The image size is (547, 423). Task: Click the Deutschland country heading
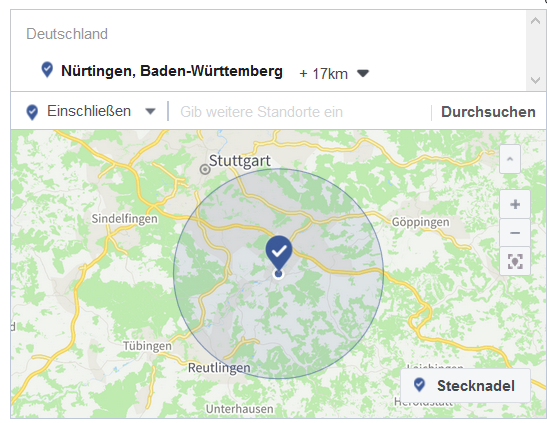pos(67,34)
